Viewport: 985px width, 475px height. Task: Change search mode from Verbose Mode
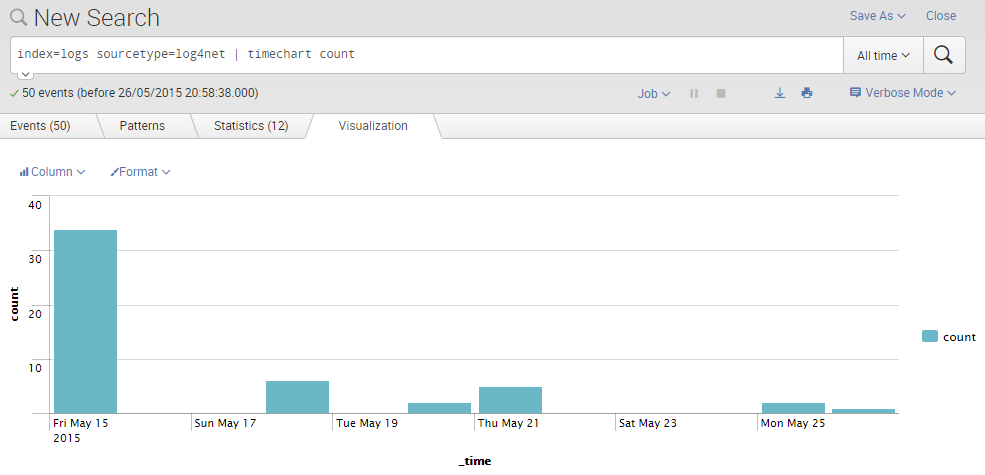pyautogui.click(x=902, y=93)
